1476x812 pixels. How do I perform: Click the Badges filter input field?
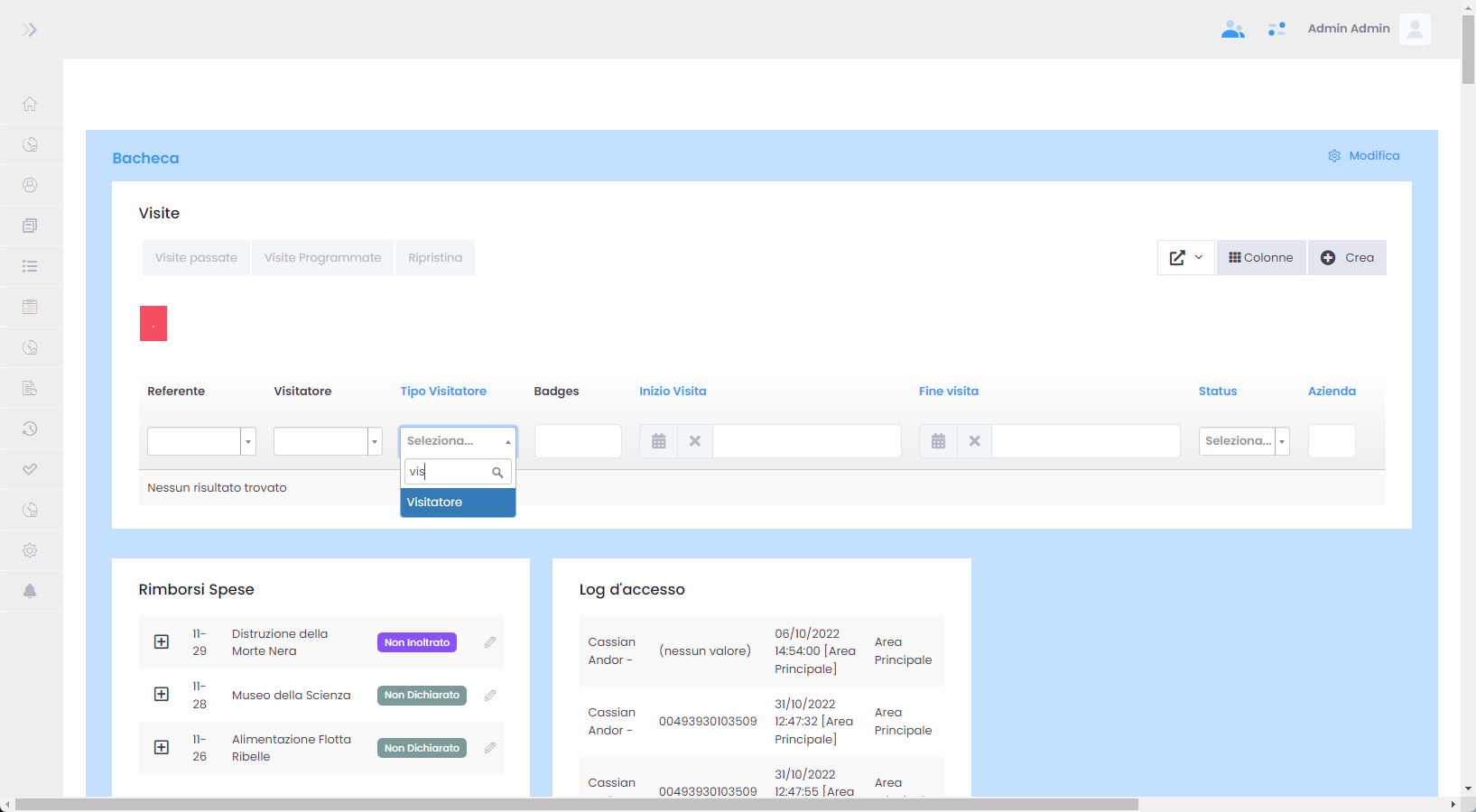(578, 441)
